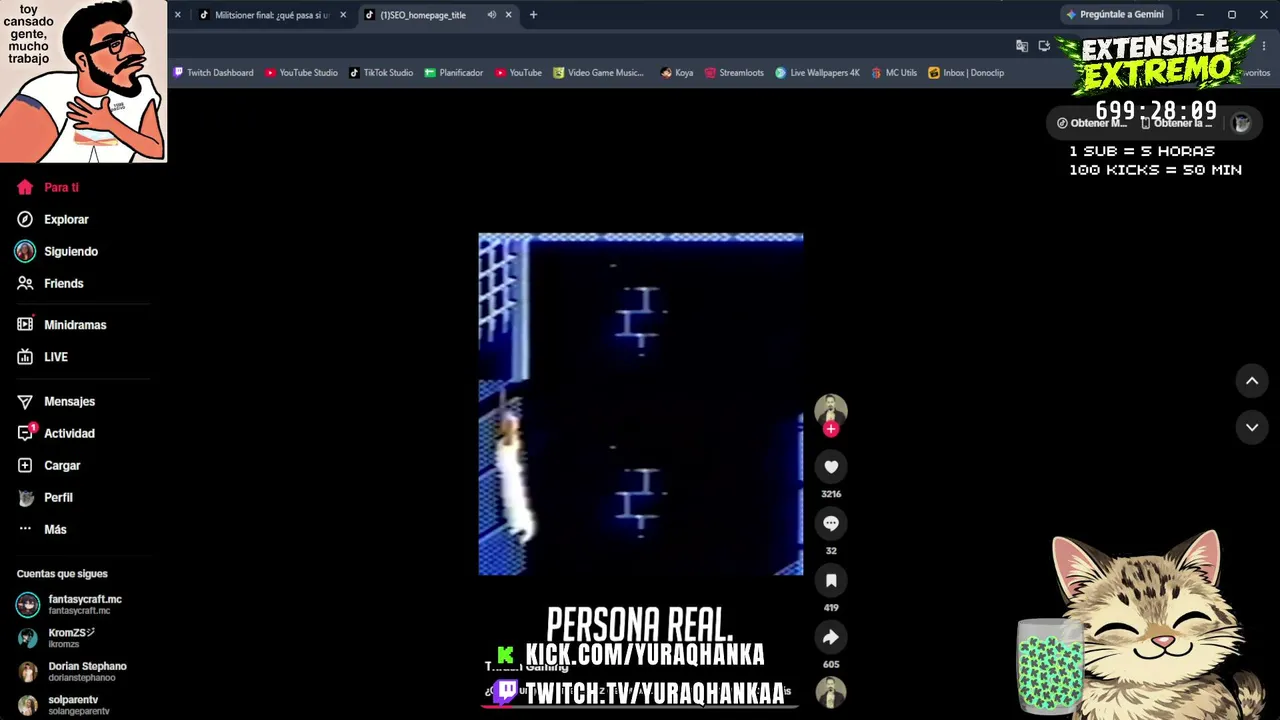This screenshot has width=1280, height=720.
Task: Open the Streamloots bookmark
Action: pyautogui.click(x=734, y=73)
